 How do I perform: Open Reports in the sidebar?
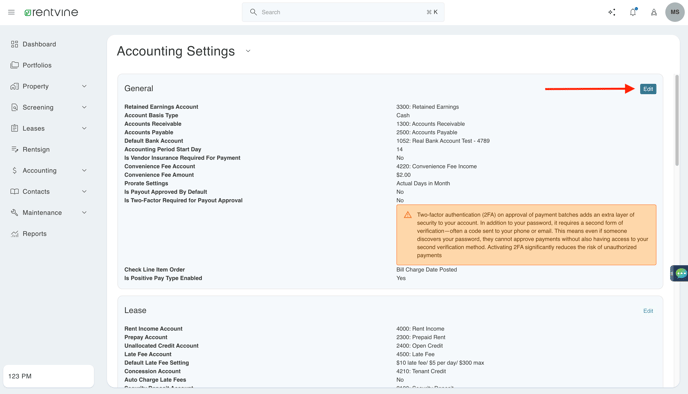34,234
